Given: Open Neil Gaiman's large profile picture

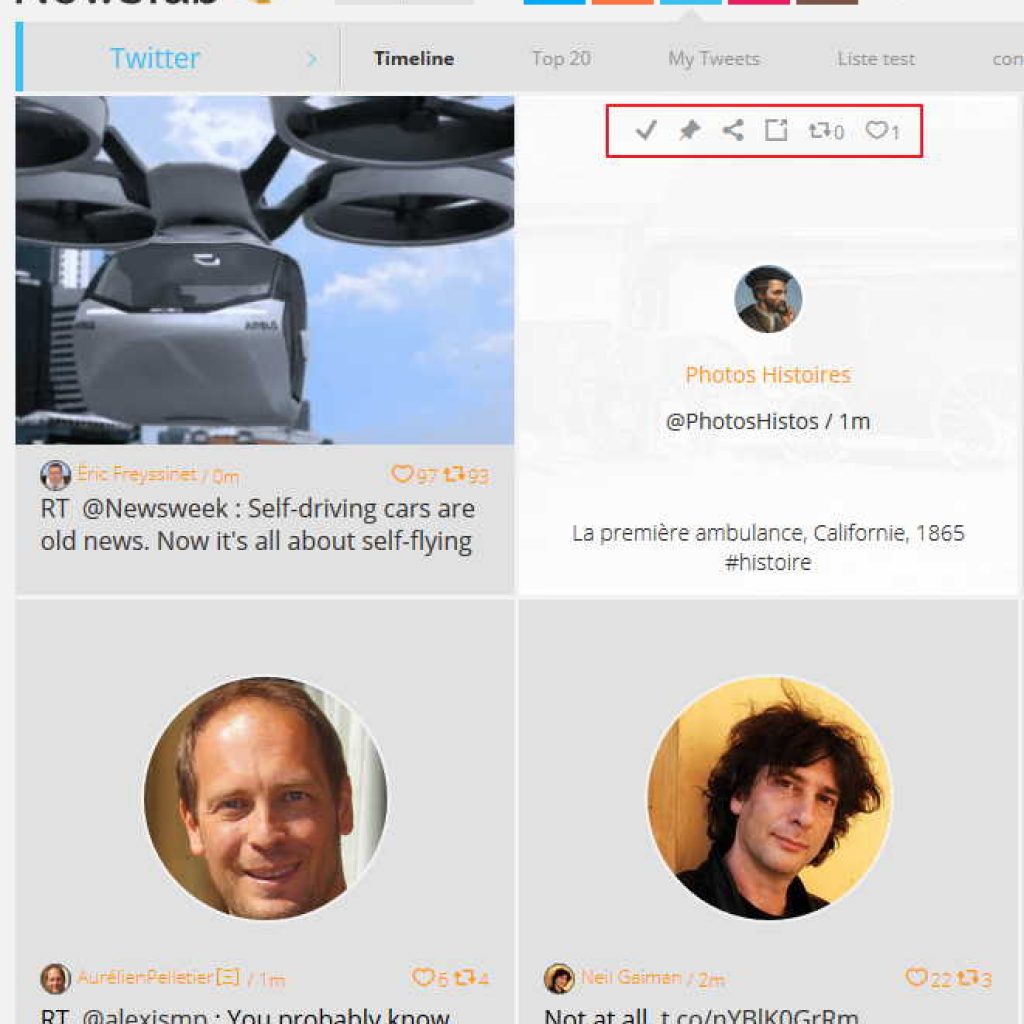Looking at the screenshot, I should (x=769, y=798).
